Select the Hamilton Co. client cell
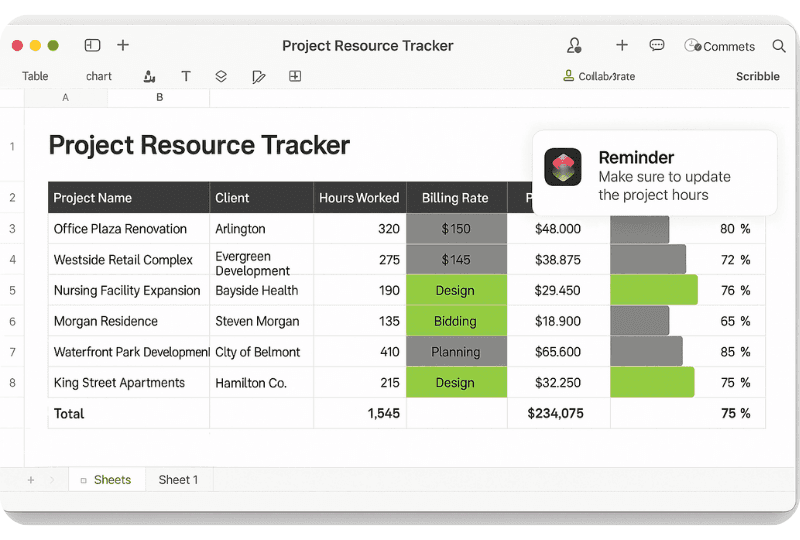This screenshot has width=800, height=540. [x=261, y=382]
